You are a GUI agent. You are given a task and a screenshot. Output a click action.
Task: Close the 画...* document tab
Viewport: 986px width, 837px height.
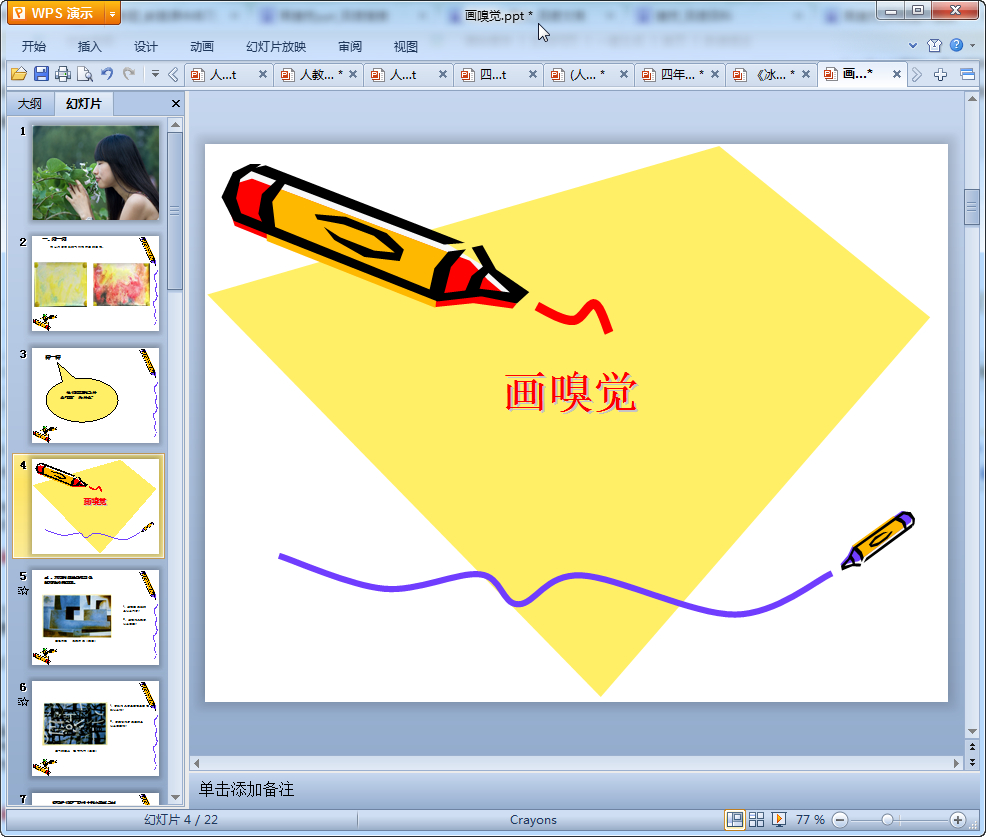(897, 74)
